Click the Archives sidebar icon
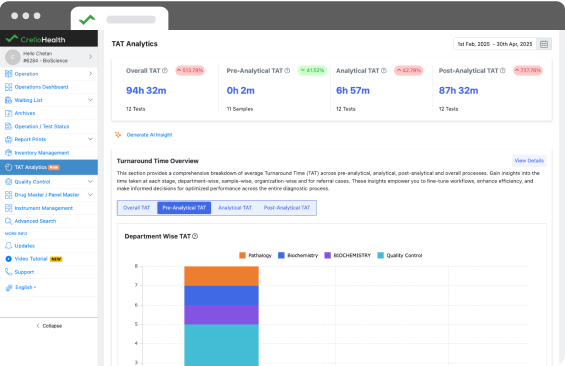565x366 pixels. [8, 113]
